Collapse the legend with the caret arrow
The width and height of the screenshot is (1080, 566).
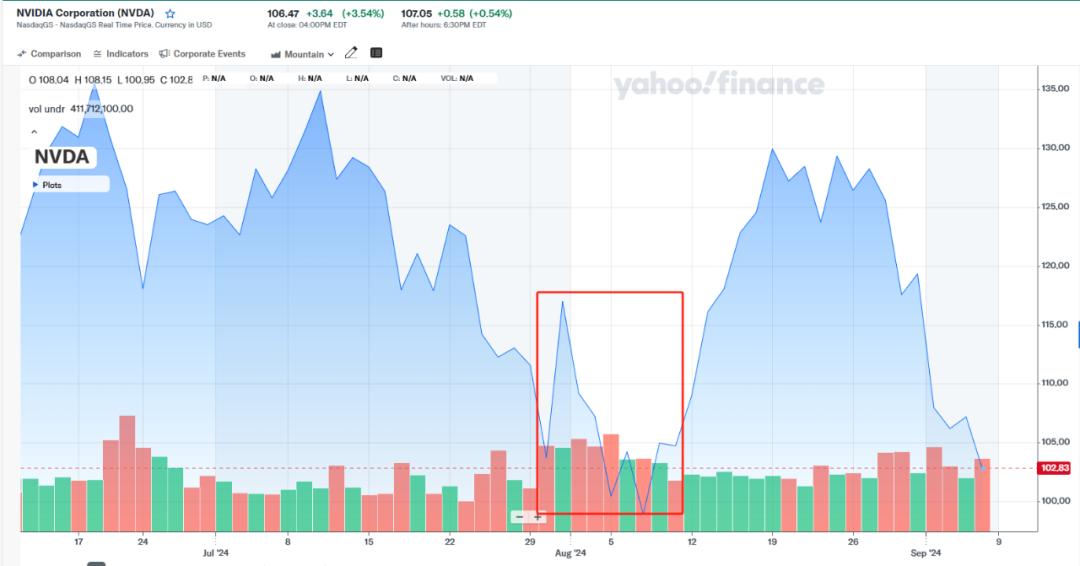34,132
